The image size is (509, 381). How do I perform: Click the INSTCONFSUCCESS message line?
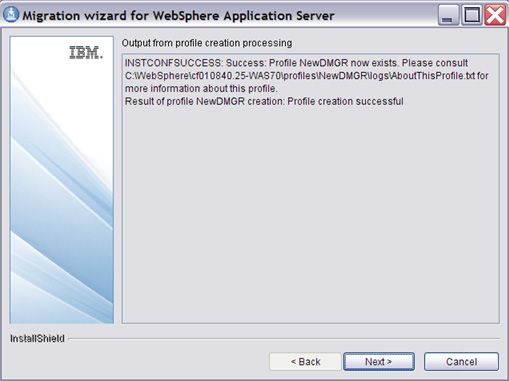point(296,63)
